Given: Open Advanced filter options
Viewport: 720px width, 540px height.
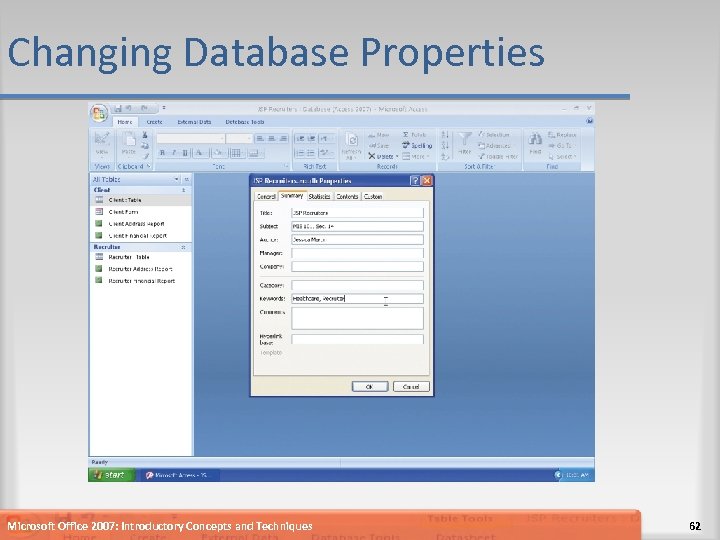Looking at the screenshot, I should 495,146.
